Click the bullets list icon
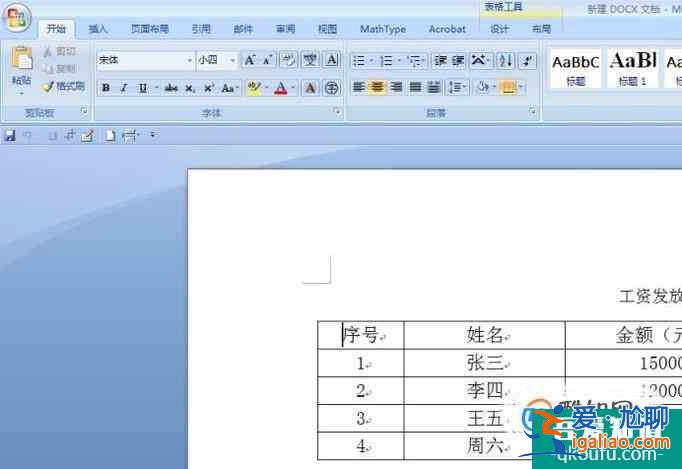 (359, 60)
